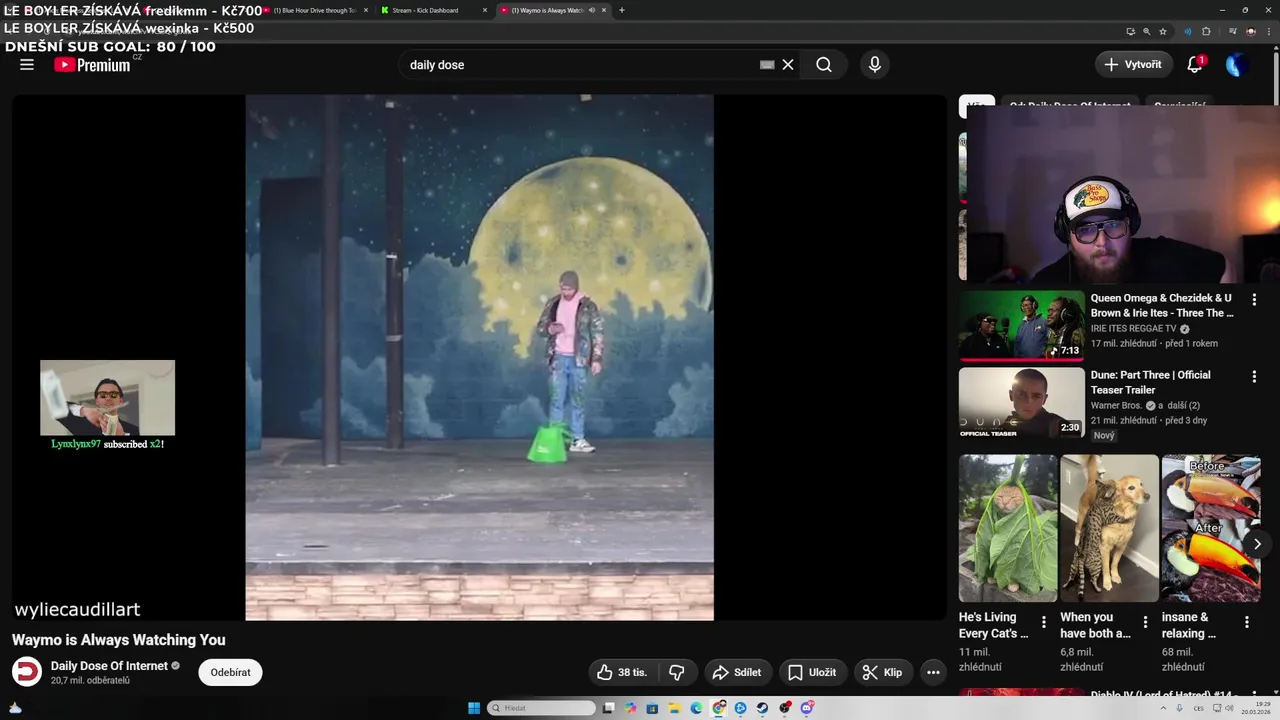
Task: Open the cat under leaf short thumbnail
Action: pos(1007,529)
